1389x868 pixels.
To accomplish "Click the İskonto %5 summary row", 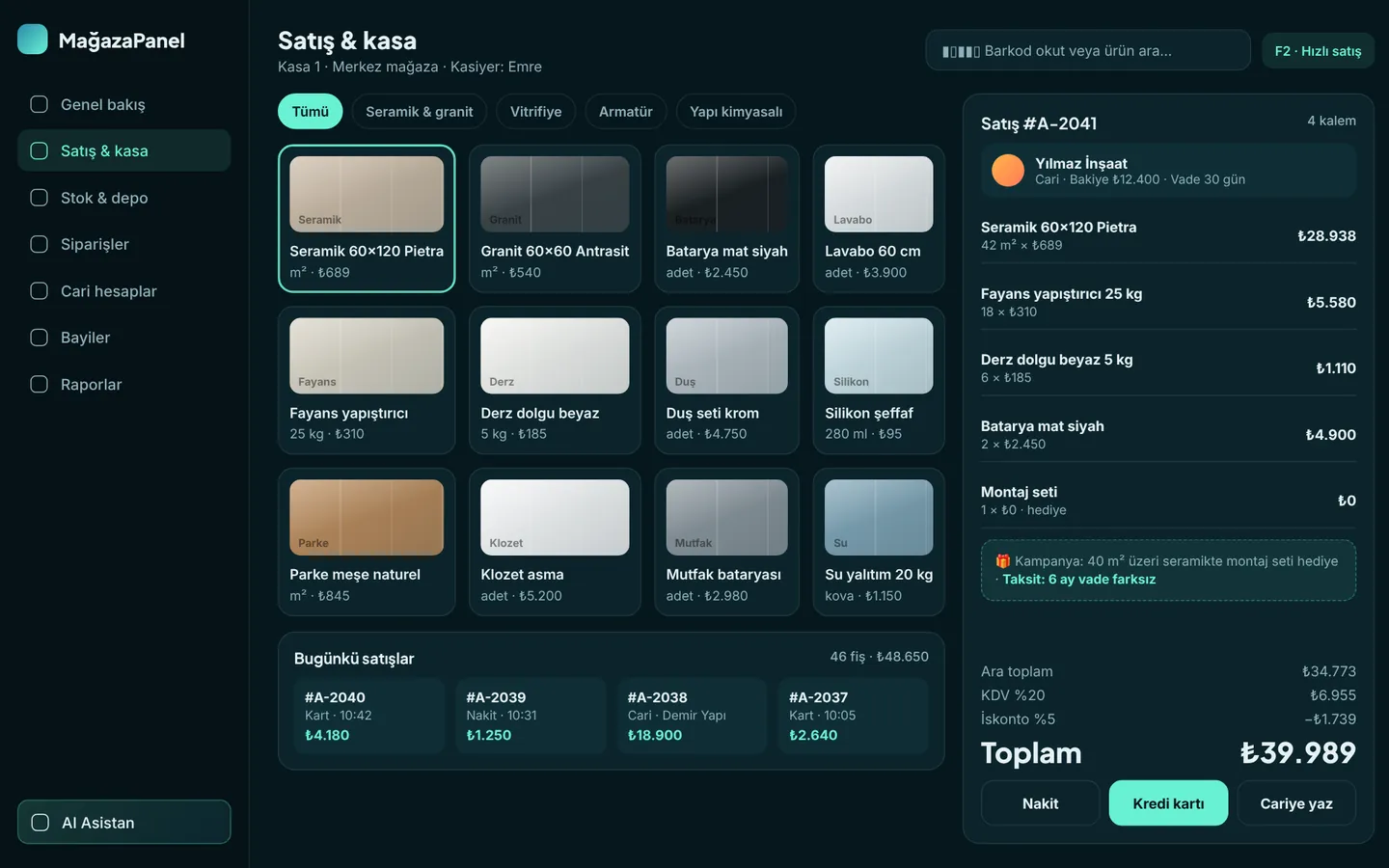I will 1168,719.
